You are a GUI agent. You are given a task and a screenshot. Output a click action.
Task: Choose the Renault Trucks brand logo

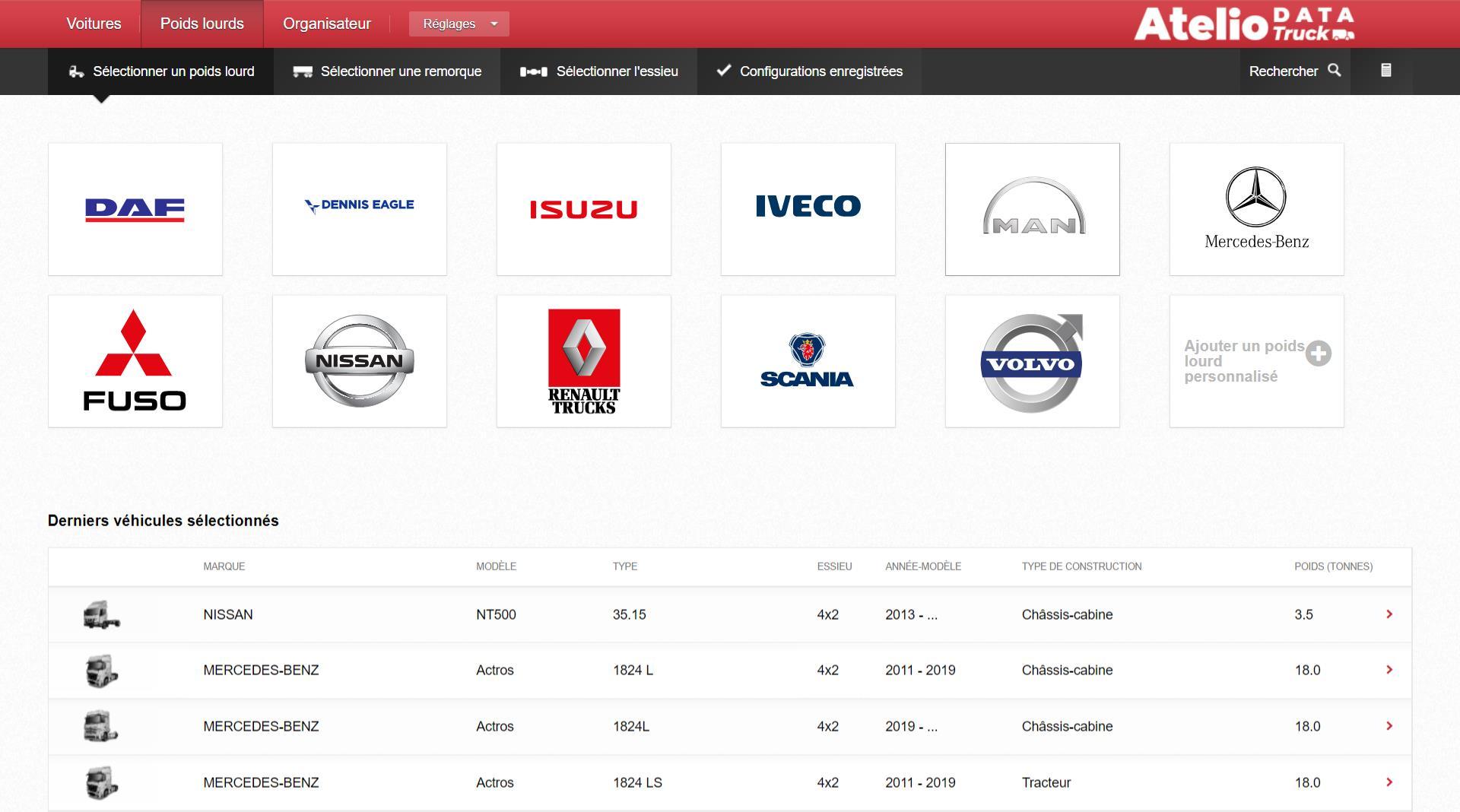point(584,361)
